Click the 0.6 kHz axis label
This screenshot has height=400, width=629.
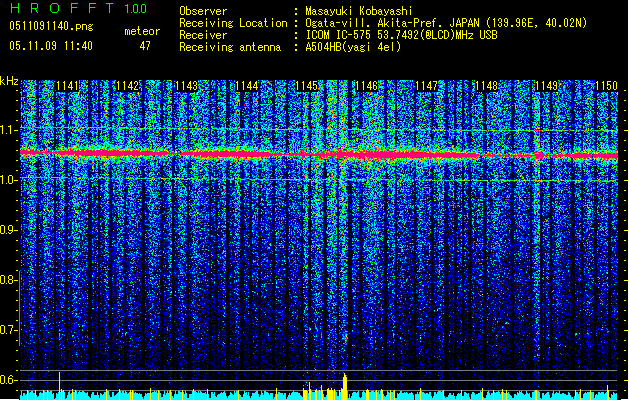8,380
